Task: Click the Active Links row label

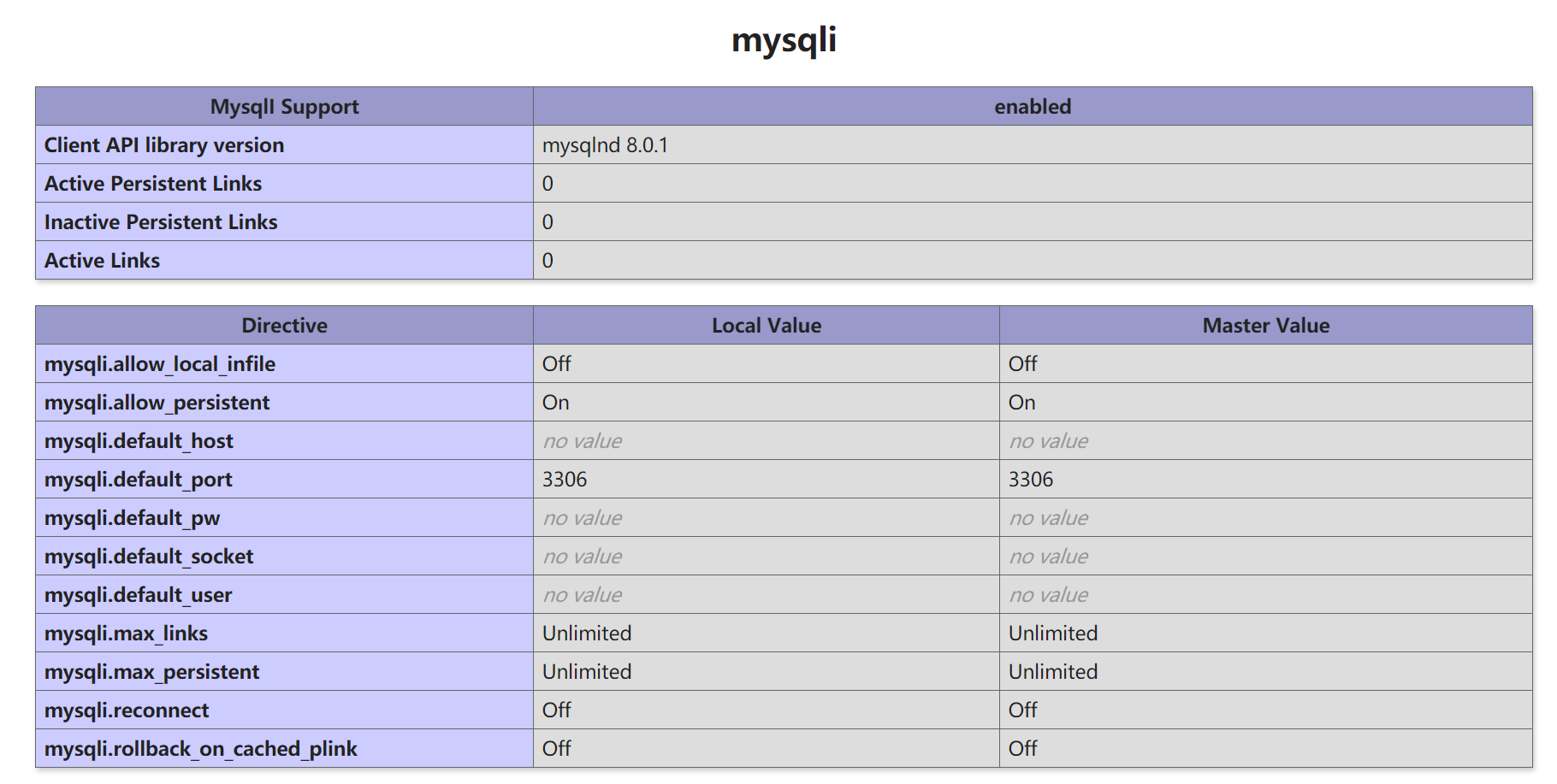Action: pyautogui.click(x=102, y=261)
